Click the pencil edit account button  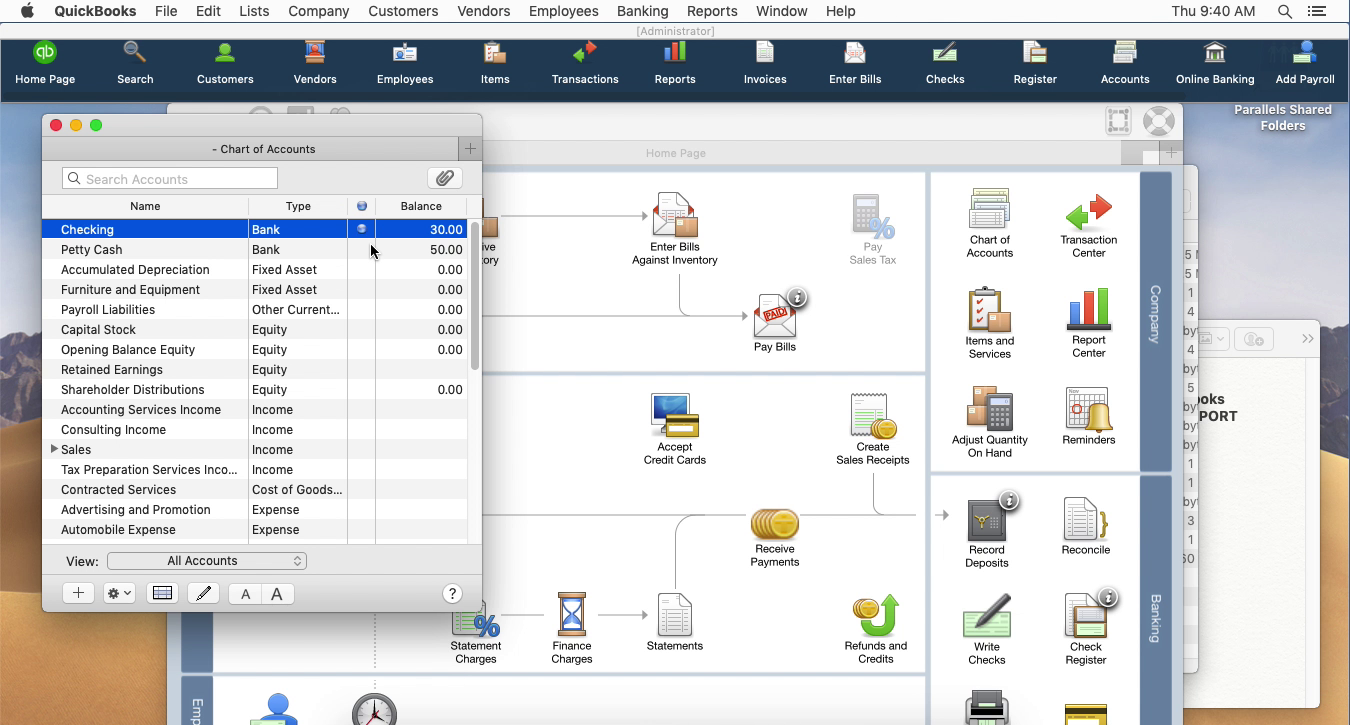click(x=204, y=593)
